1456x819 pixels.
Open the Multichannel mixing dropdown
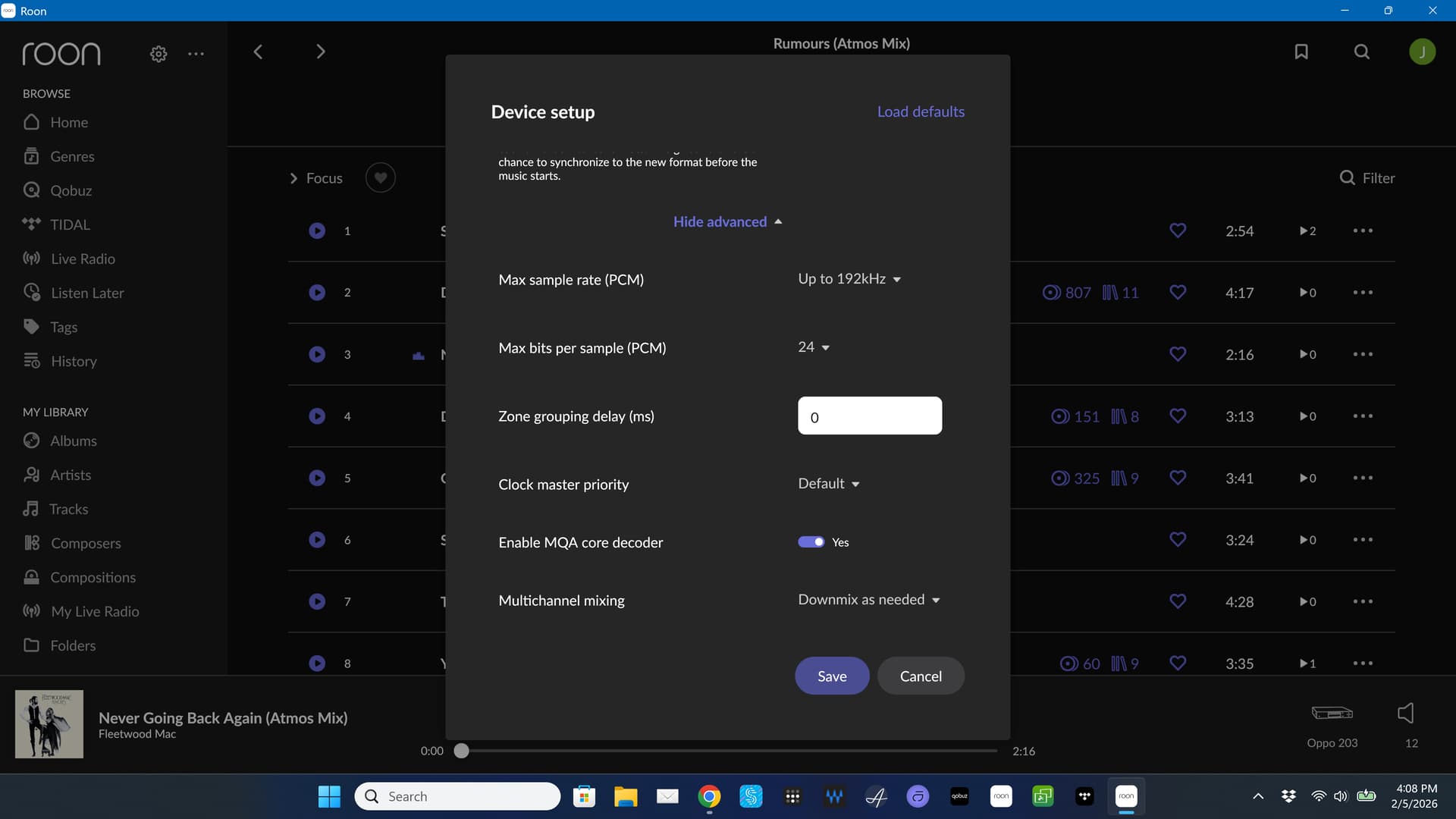[x=868, y=600]
